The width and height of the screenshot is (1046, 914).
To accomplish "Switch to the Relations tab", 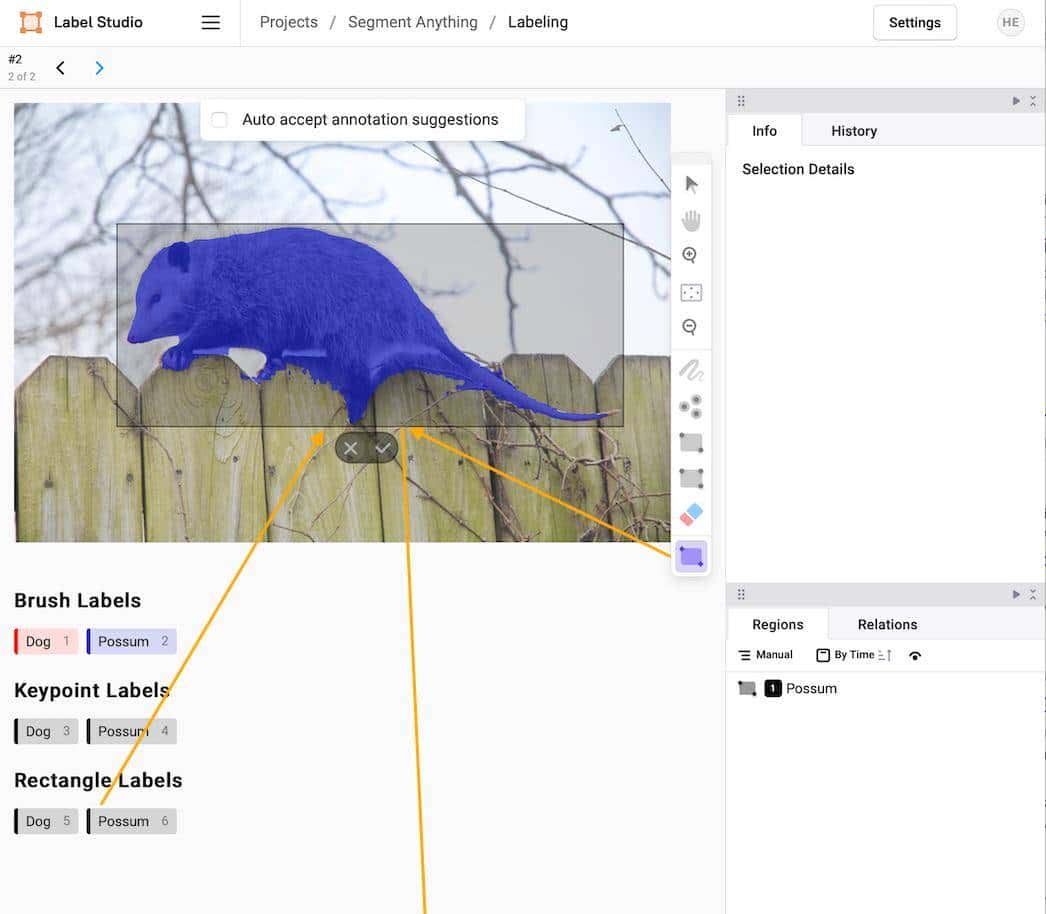I will coord(887,624).
